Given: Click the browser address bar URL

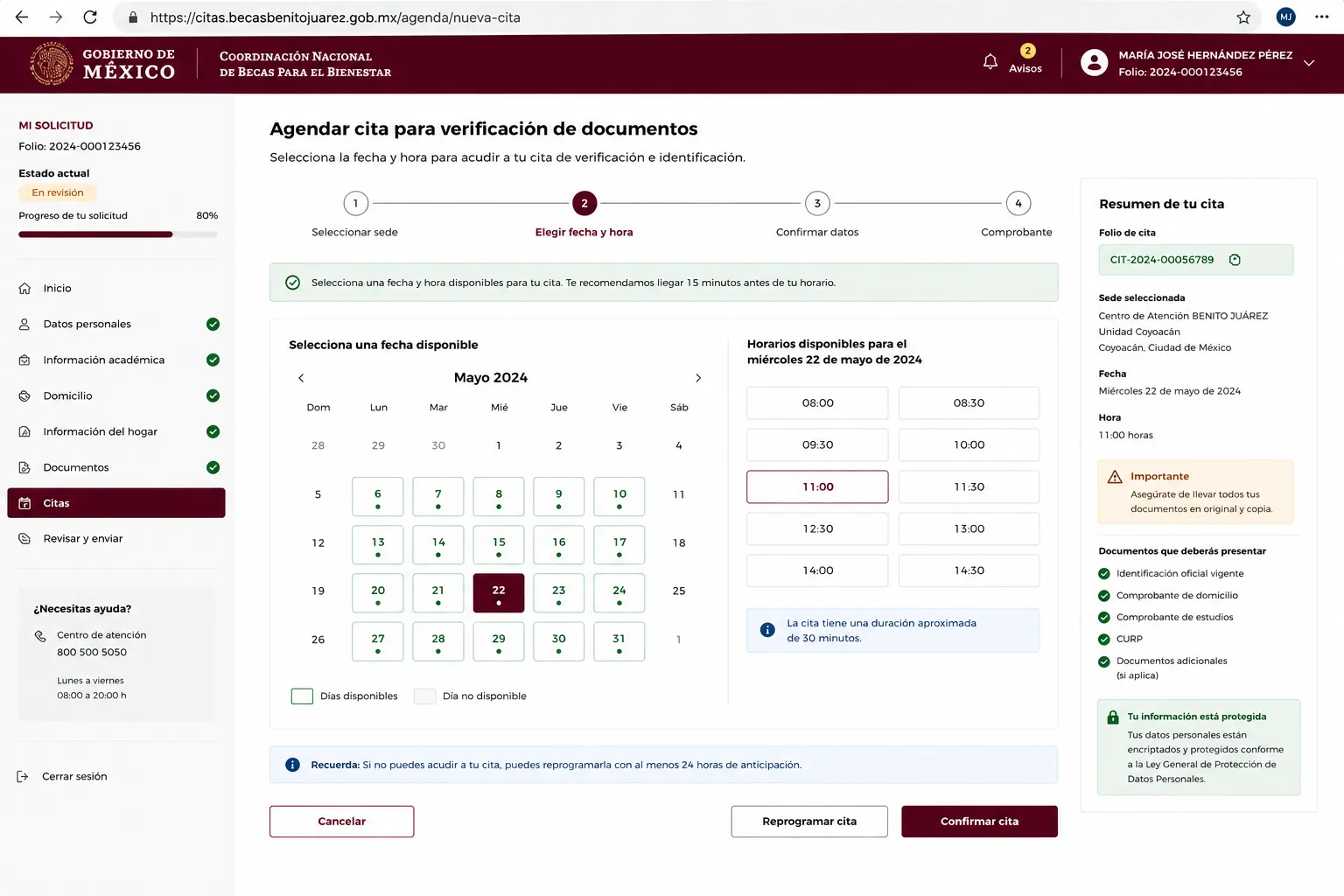Looking at the screenshot, I should coord(335,17).
